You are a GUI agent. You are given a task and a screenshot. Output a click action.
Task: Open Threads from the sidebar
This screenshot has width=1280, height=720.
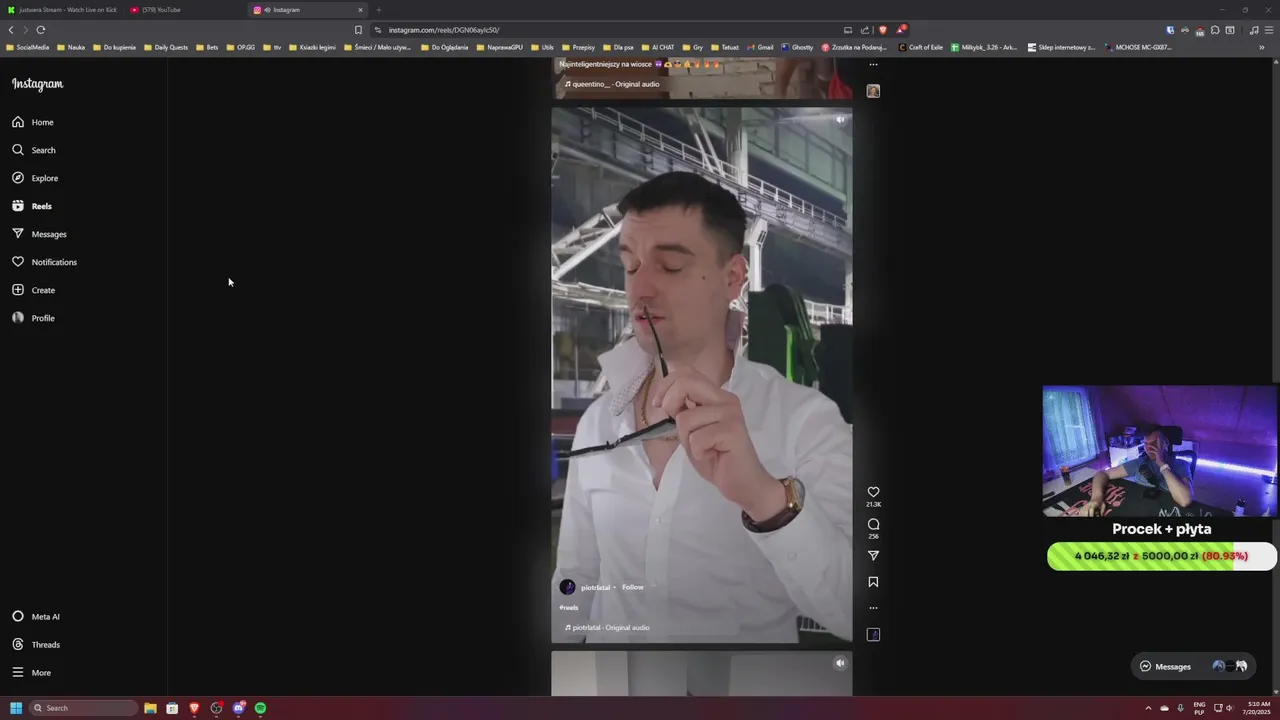tap(36, 645)
